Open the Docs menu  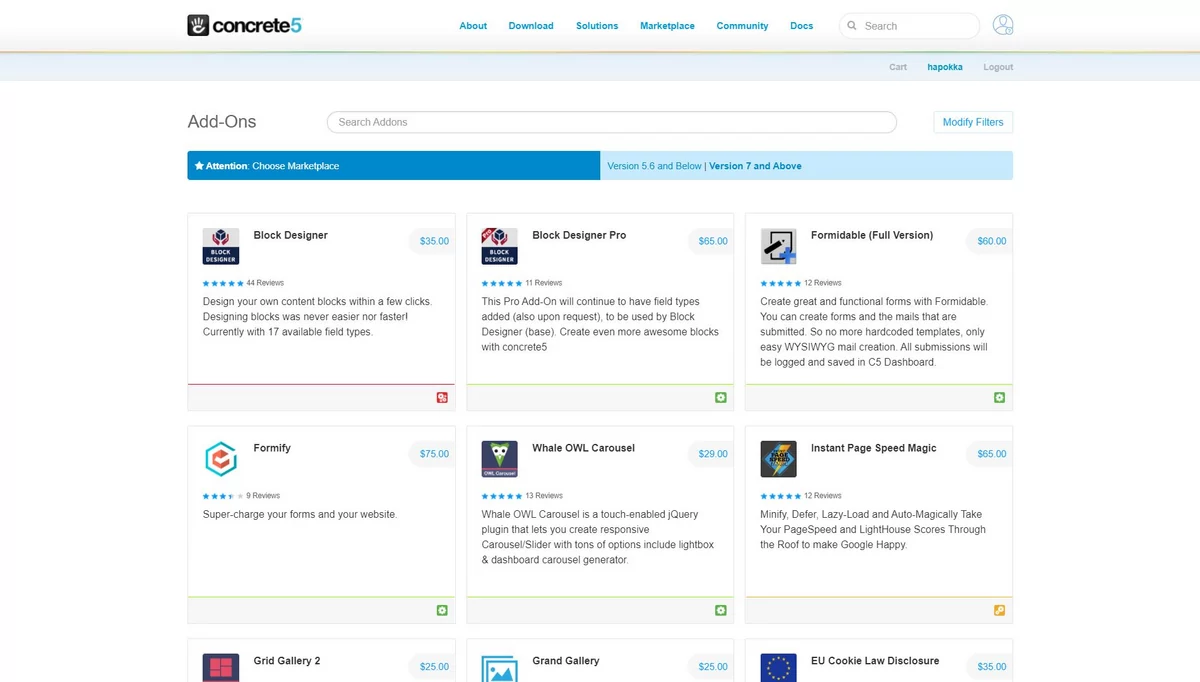point(801,26)
